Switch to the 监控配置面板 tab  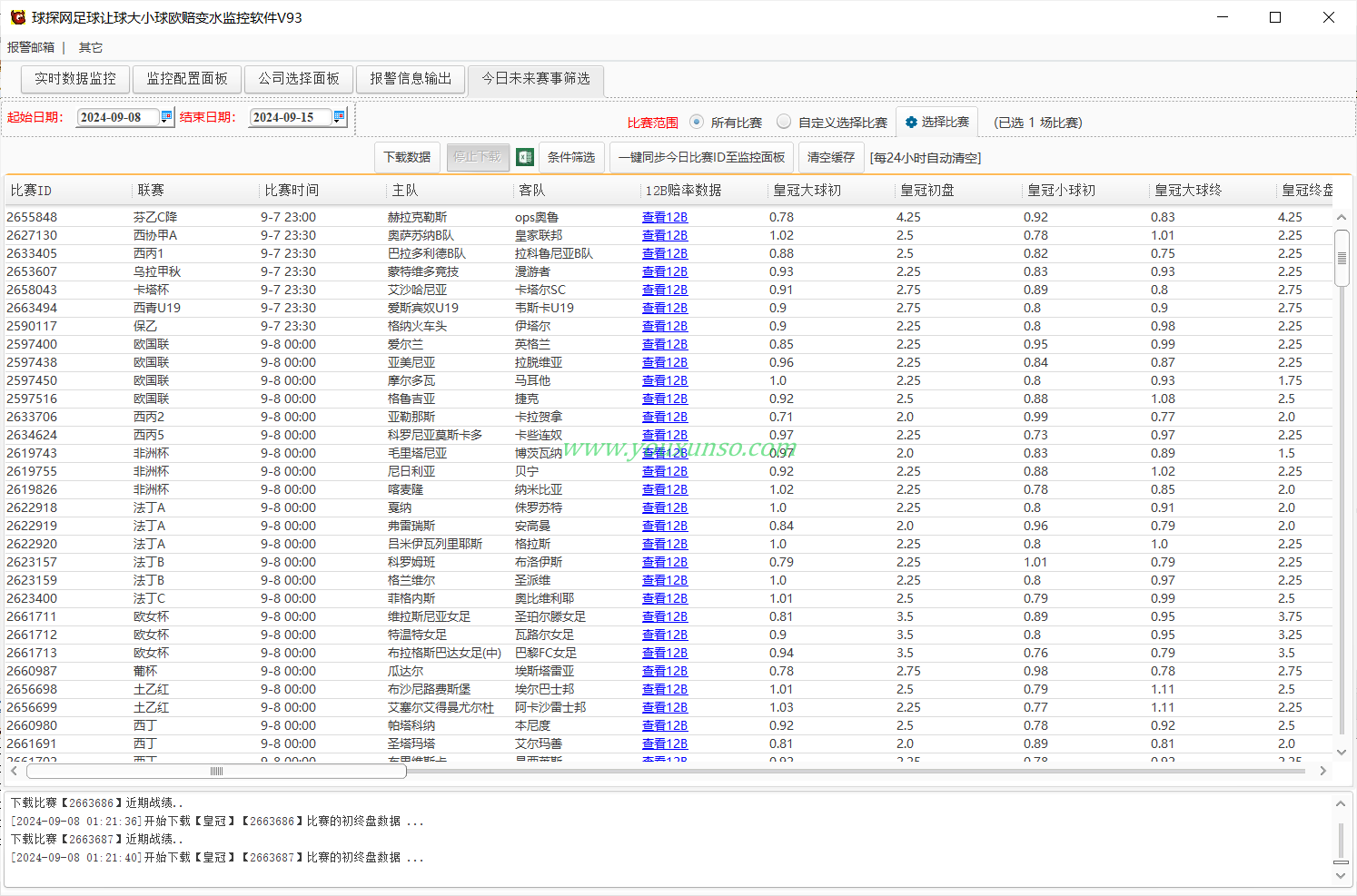187,79
